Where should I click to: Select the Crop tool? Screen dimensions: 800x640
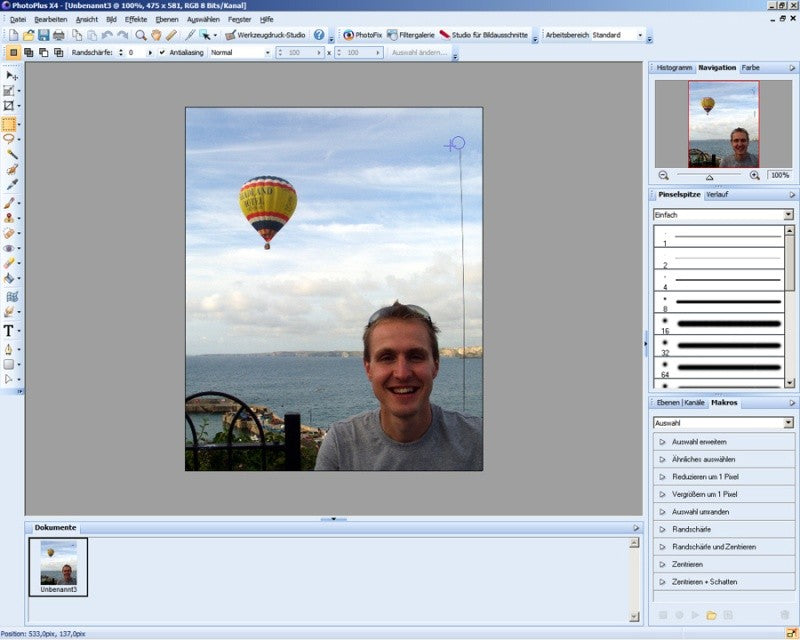coord(9,106)
